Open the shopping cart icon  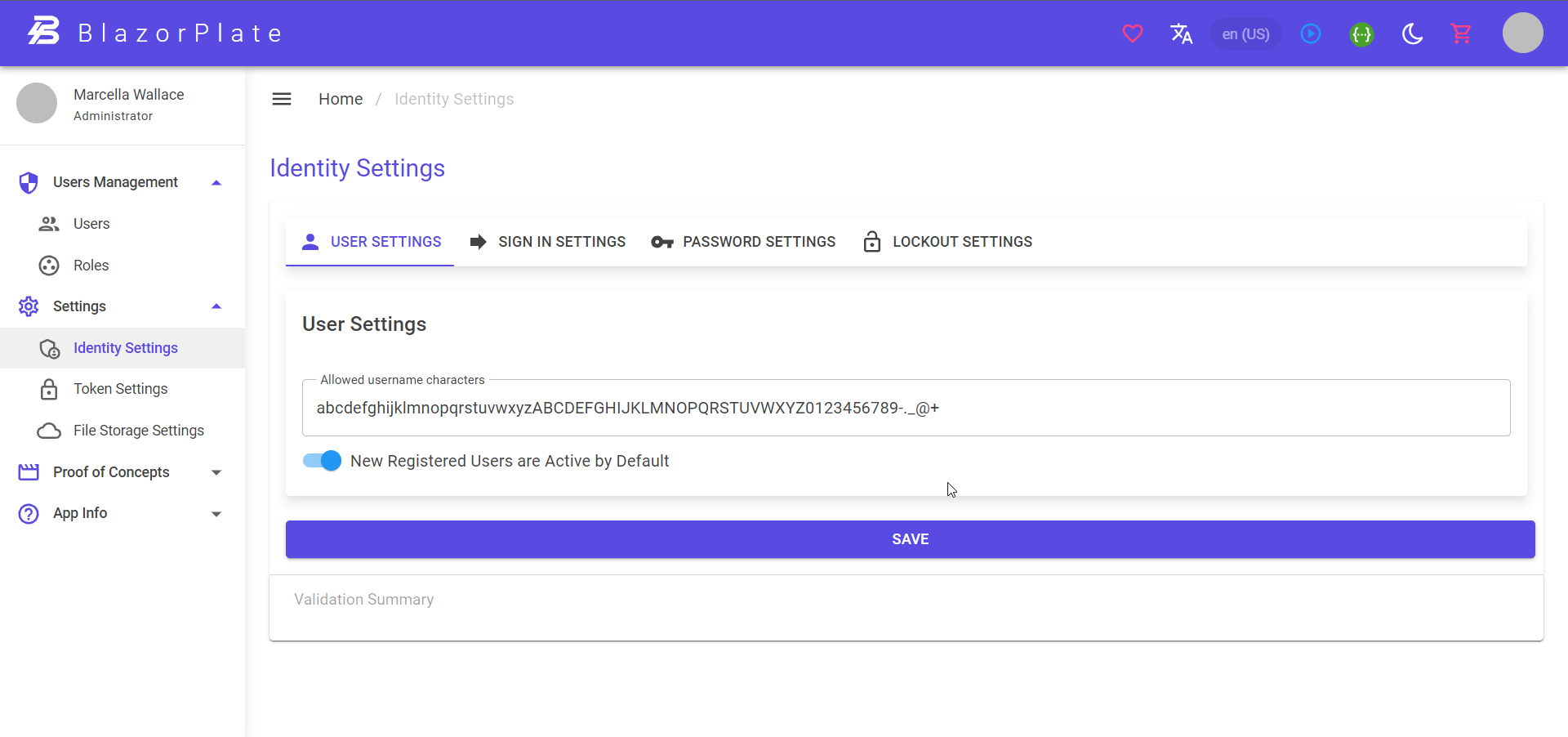coord(1462,33)
